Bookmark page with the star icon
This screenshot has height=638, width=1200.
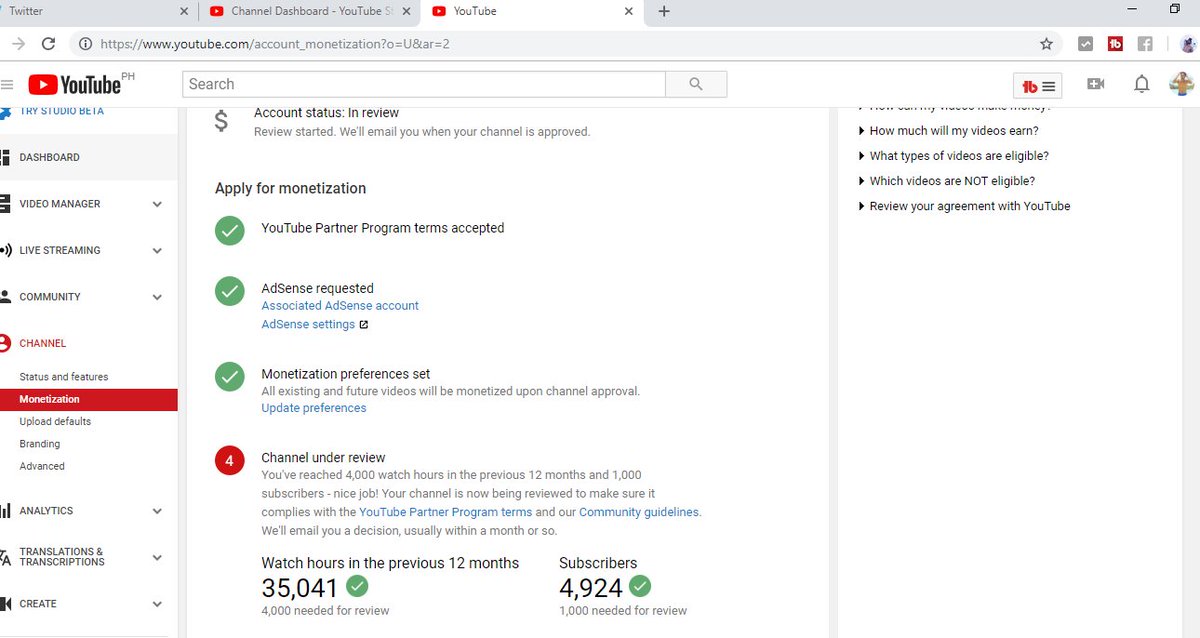(1046, 44)
